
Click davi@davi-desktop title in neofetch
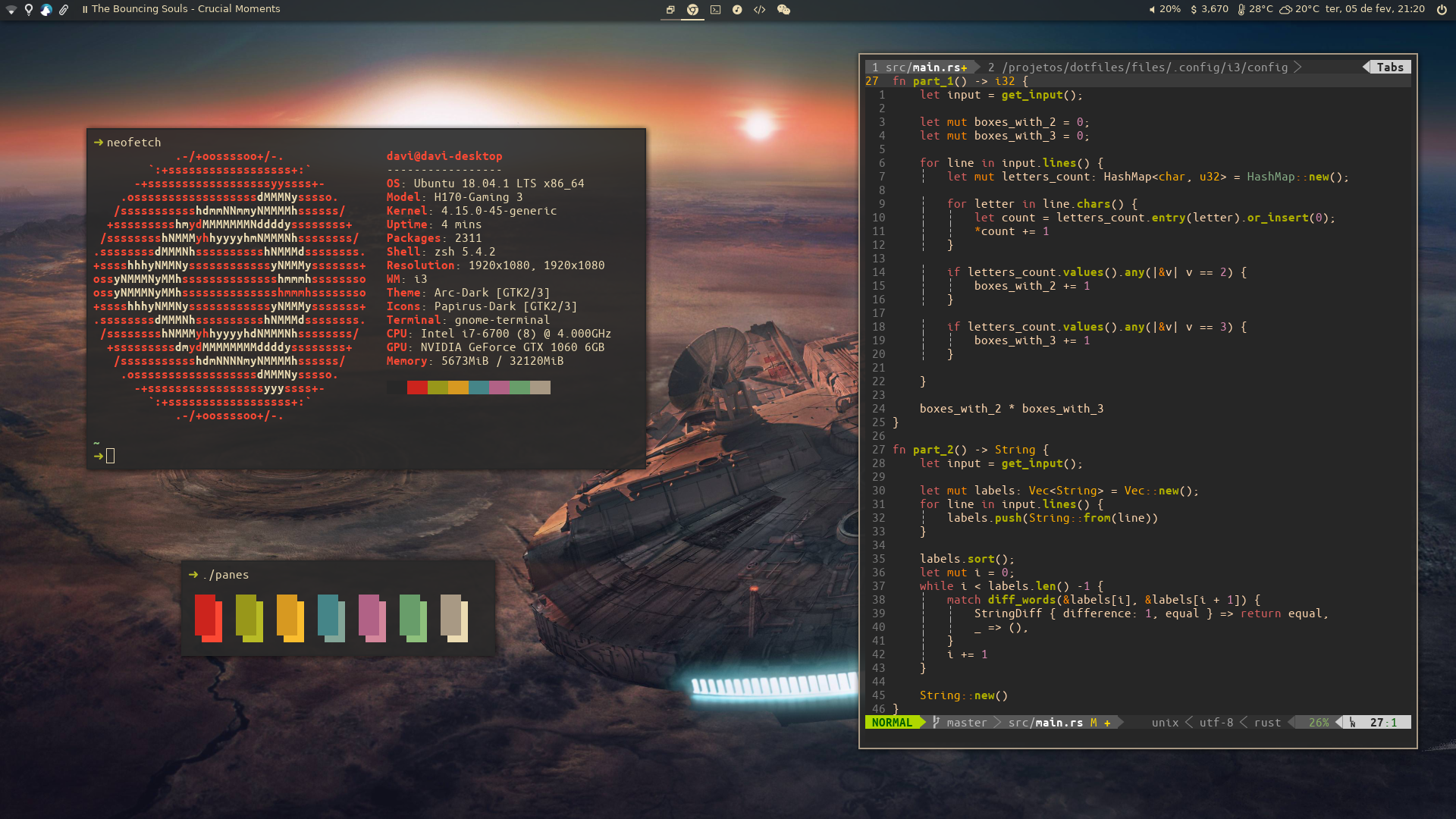point(444,156)
